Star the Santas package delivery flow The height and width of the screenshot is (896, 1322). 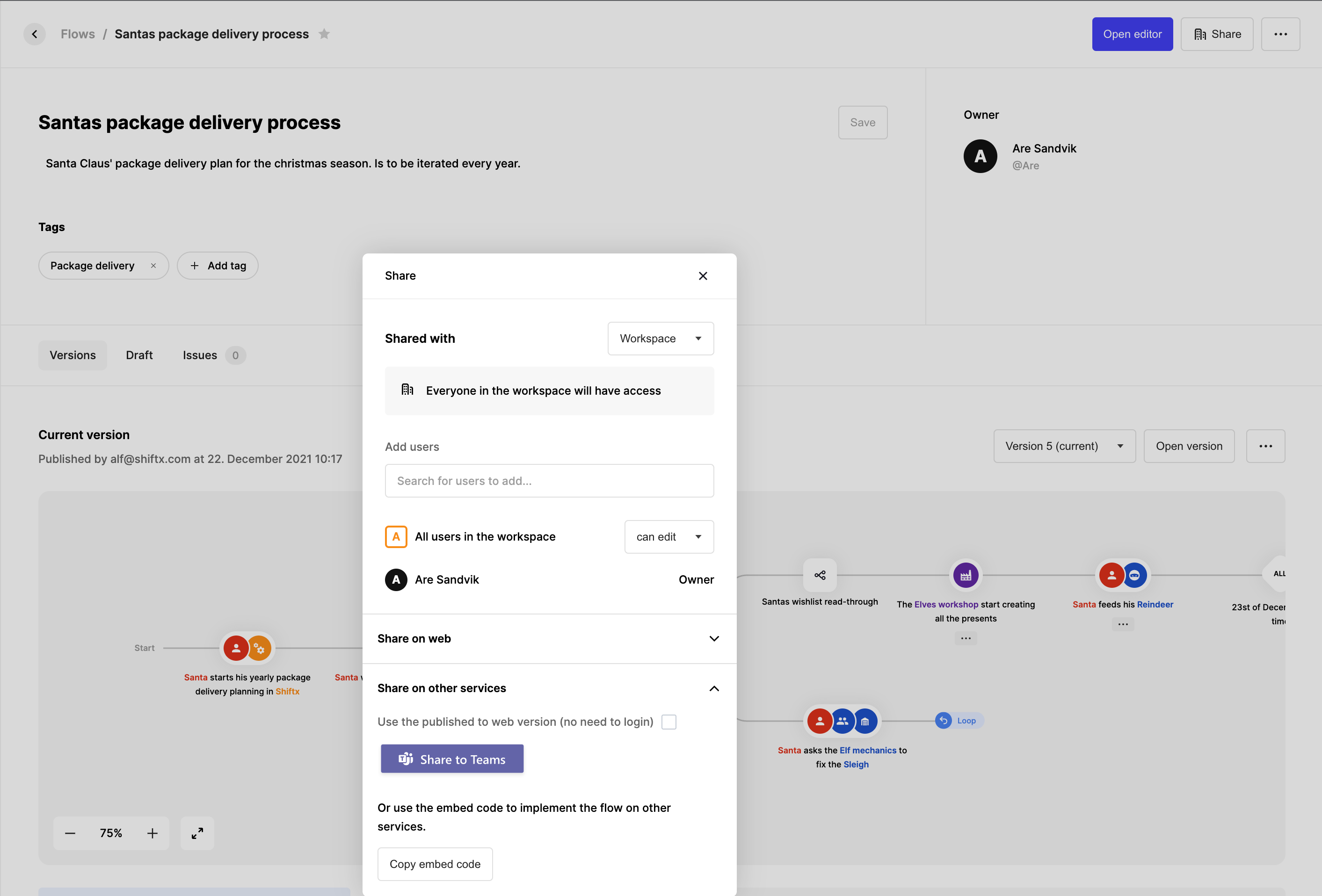pyautogui.click(x=324, y=34)
